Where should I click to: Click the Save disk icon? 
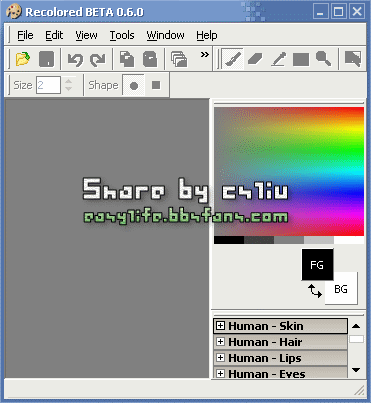pyautogui.click(x=46, y=59)
